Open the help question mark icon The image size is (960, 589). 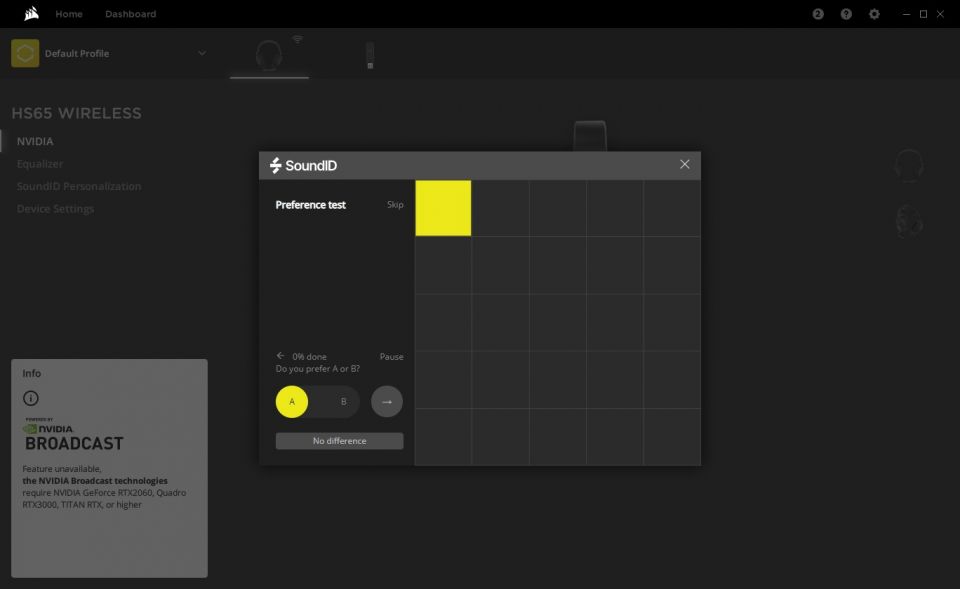(x=846, y=13)
